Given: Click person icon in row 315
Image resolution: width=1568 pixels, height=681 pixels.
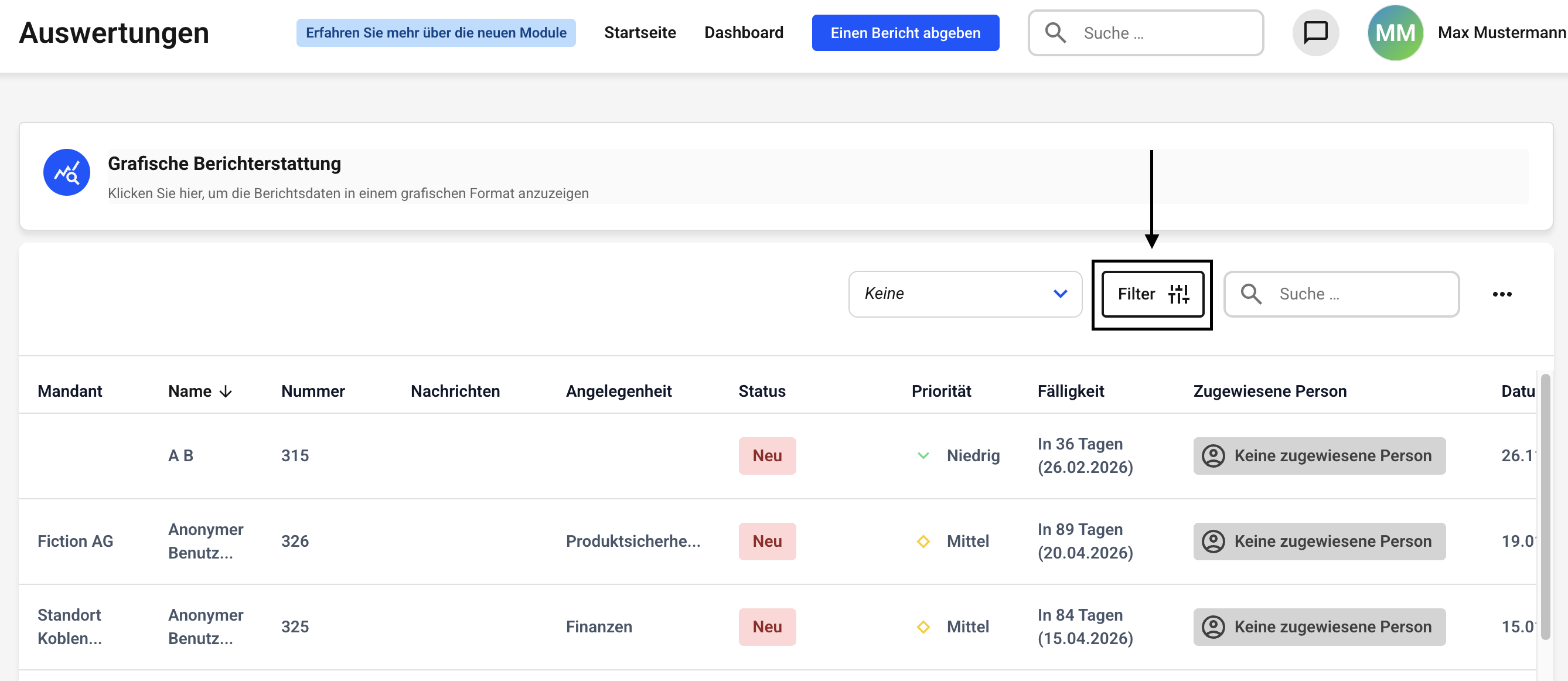Looking at the screenshot, I should pyautogui.click(x=1212, y=456).
